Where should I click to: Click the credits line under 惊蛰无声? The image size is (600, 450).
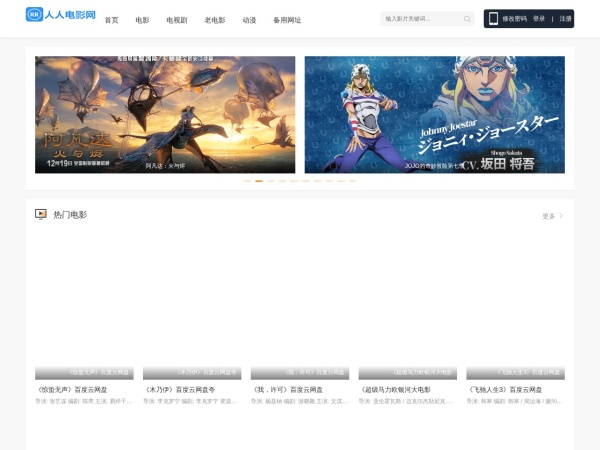coord(84,401)
